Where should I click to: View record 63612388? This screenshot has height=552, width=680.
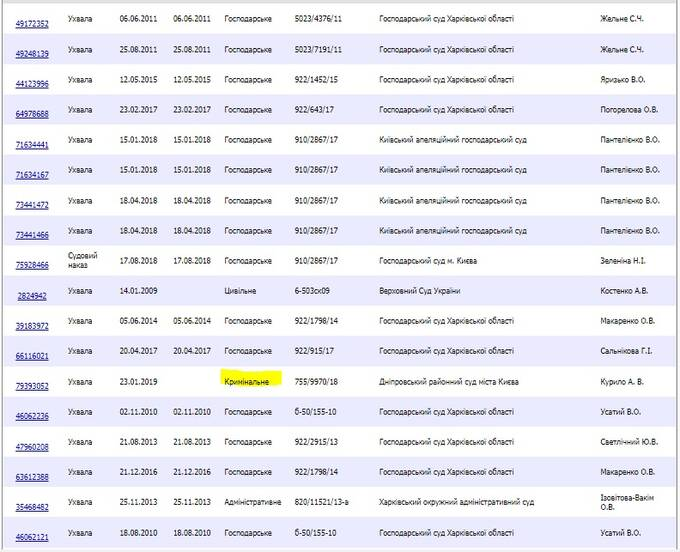click(x=33, y=476)
